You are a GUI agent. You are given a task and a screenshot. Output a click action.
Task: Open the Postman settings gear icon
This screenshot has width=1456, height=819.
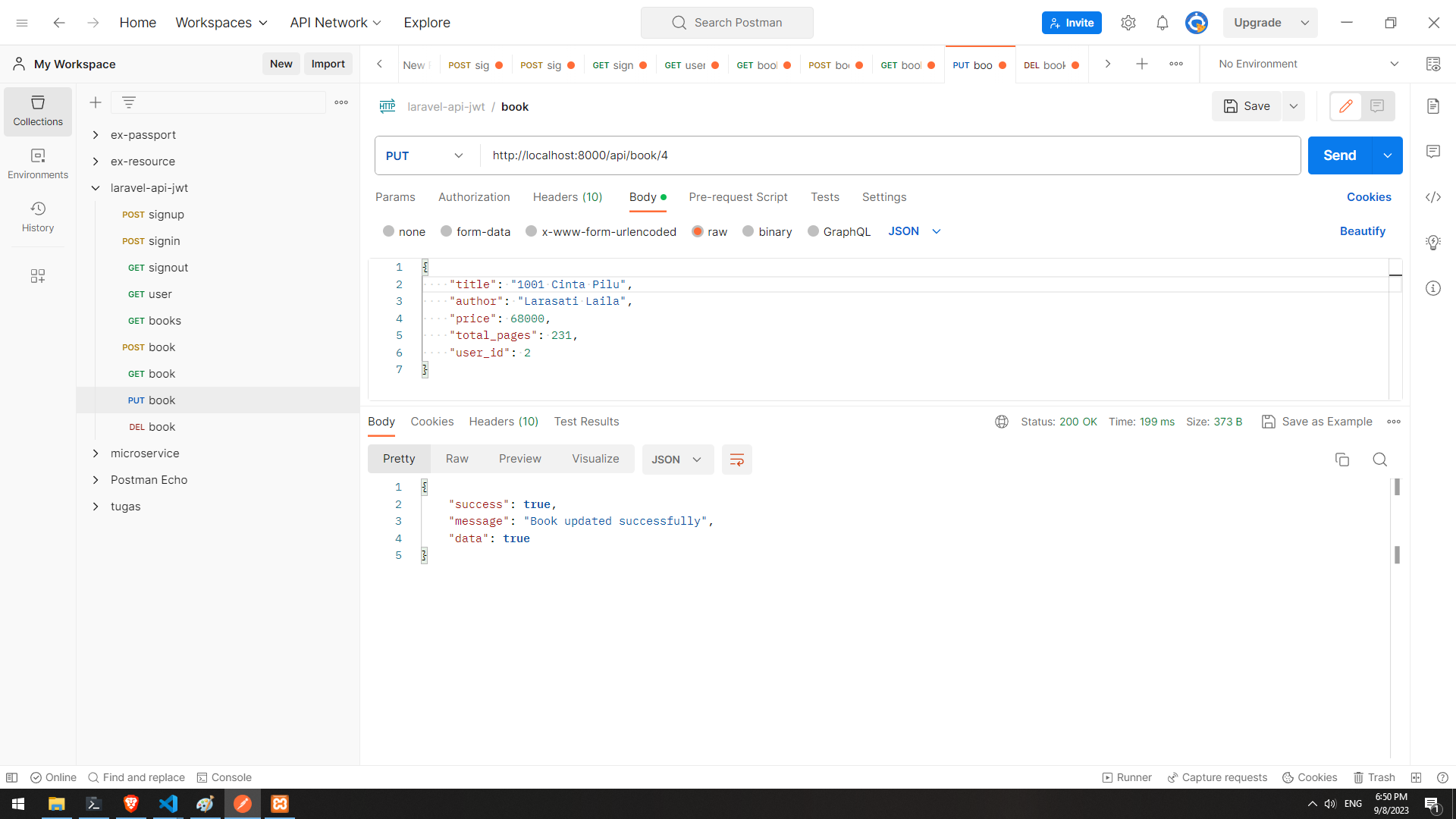[x=1128, y=23]
